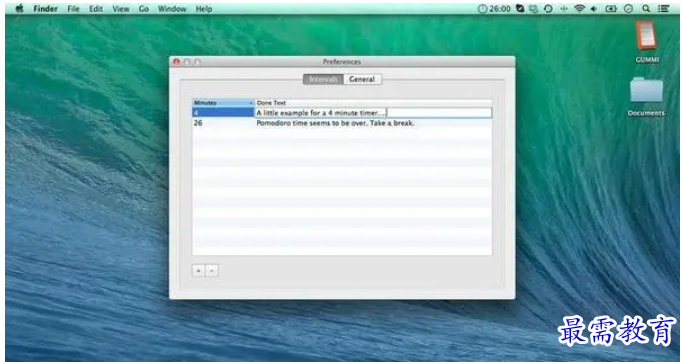Remove interval with the minus button

coord(212,271)
